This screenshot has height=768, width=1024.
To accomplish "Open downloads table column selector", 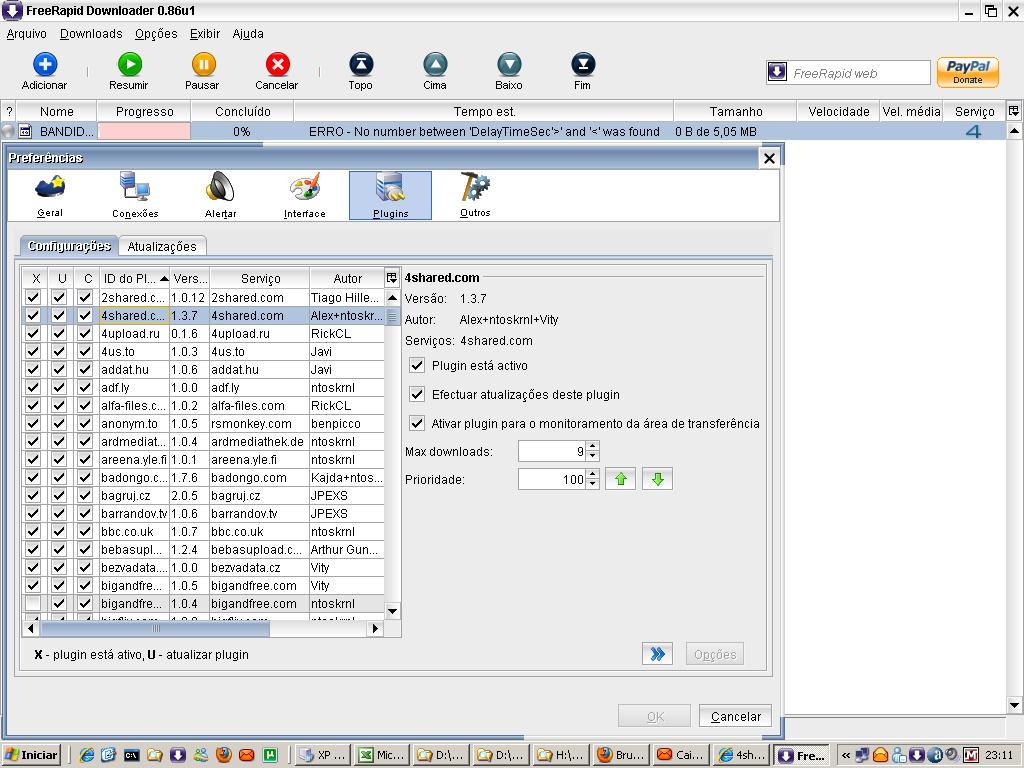I will (x=1013, y=111).
